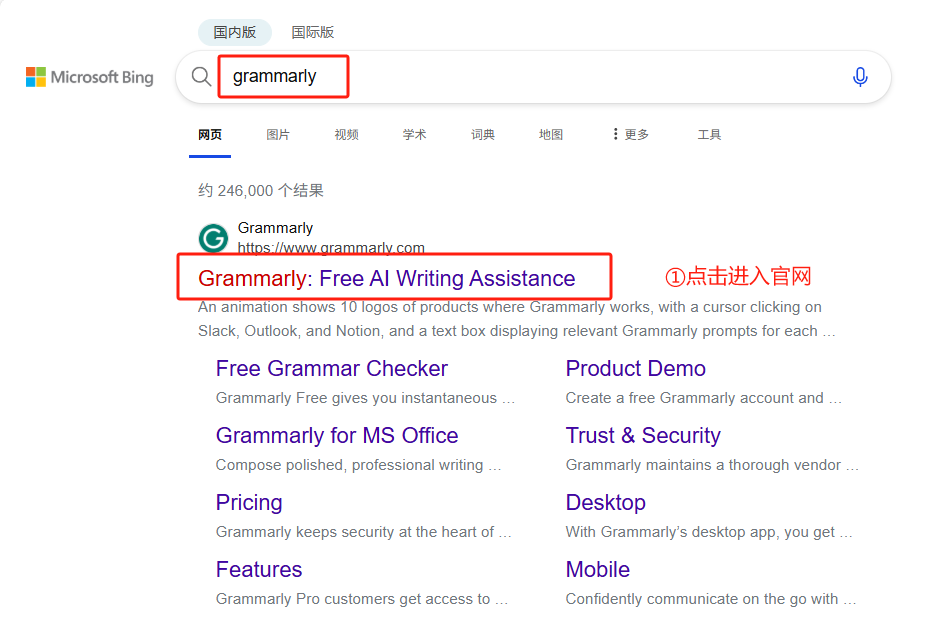Open the Features sitelink

click(x=259, y=569)
